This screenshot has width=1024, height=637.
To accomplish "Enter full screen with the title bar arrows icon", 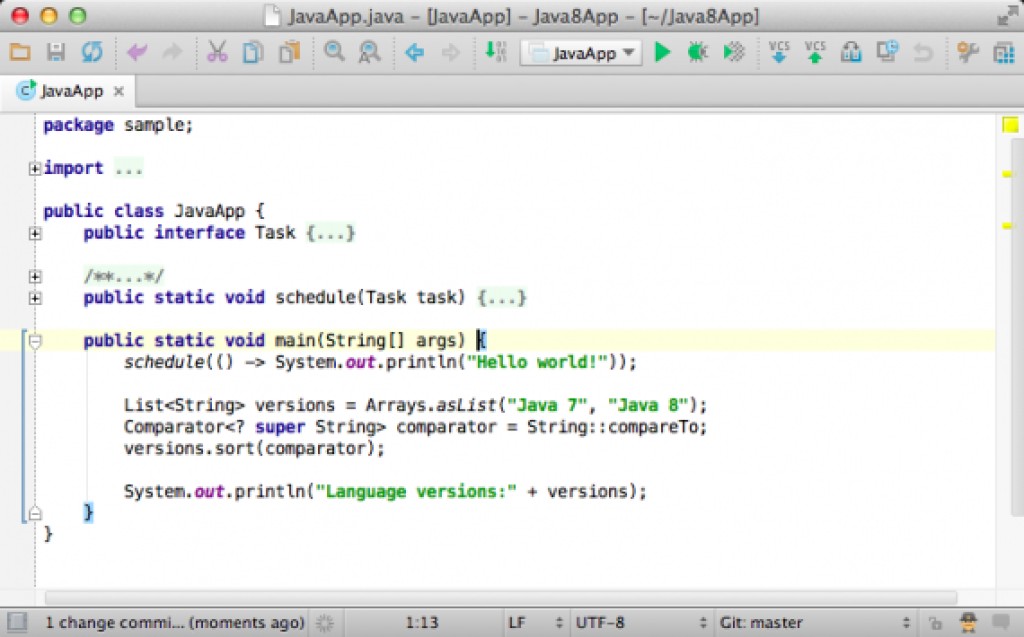I will coord(1007,17).
